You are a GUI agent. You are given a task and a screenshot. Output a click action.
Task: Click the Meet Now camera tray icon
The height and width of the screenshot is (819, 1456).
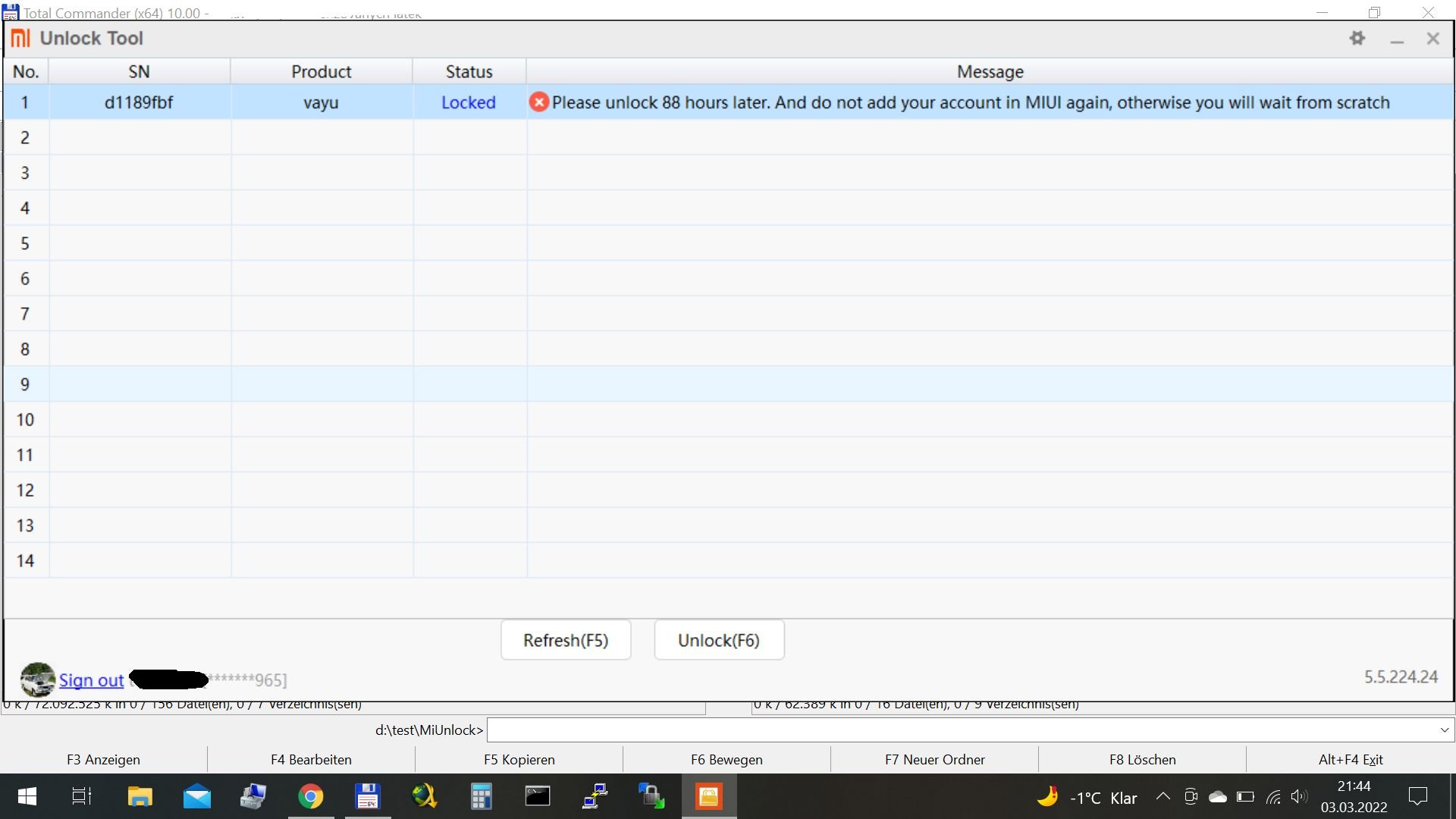(x=1191, y=796)
